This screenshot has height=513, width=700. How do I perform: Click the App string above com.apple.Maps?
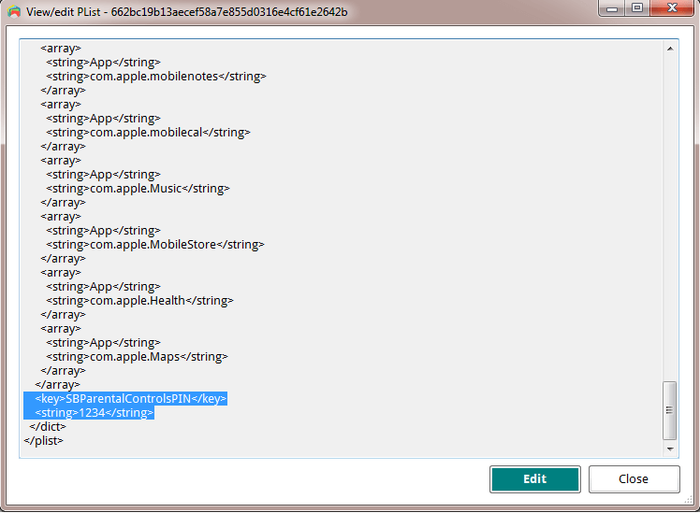coord(103,343)
